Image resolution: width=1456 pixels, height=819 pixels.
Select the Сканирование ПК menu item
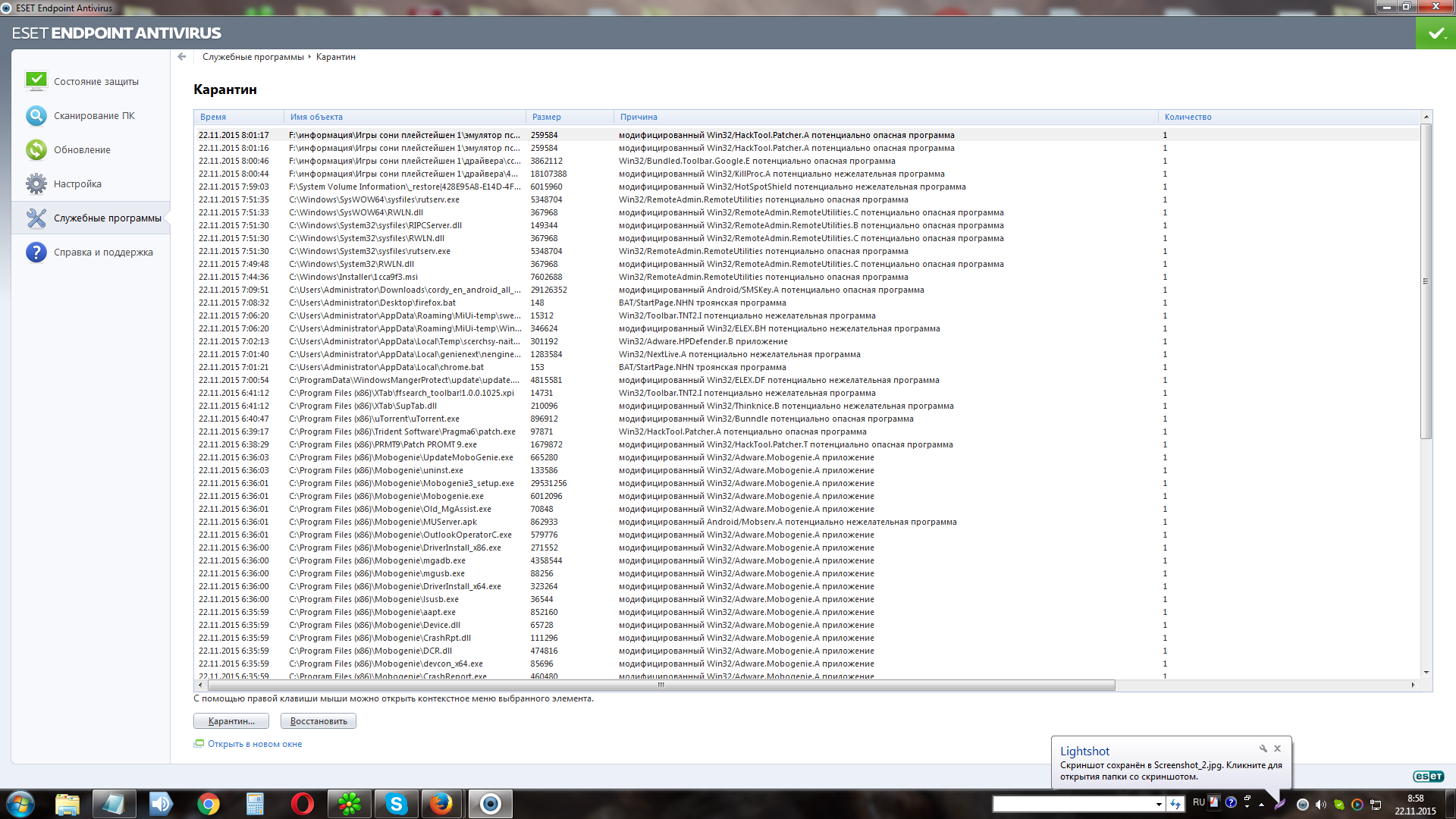tap(94, 115)
